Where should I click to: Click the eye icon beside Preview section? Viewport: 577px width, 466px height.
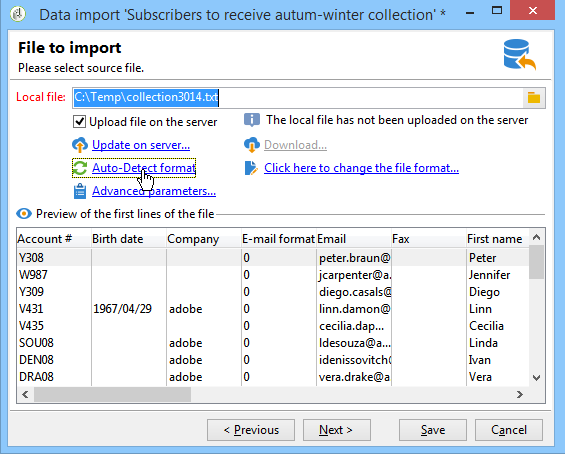(24, 214)
